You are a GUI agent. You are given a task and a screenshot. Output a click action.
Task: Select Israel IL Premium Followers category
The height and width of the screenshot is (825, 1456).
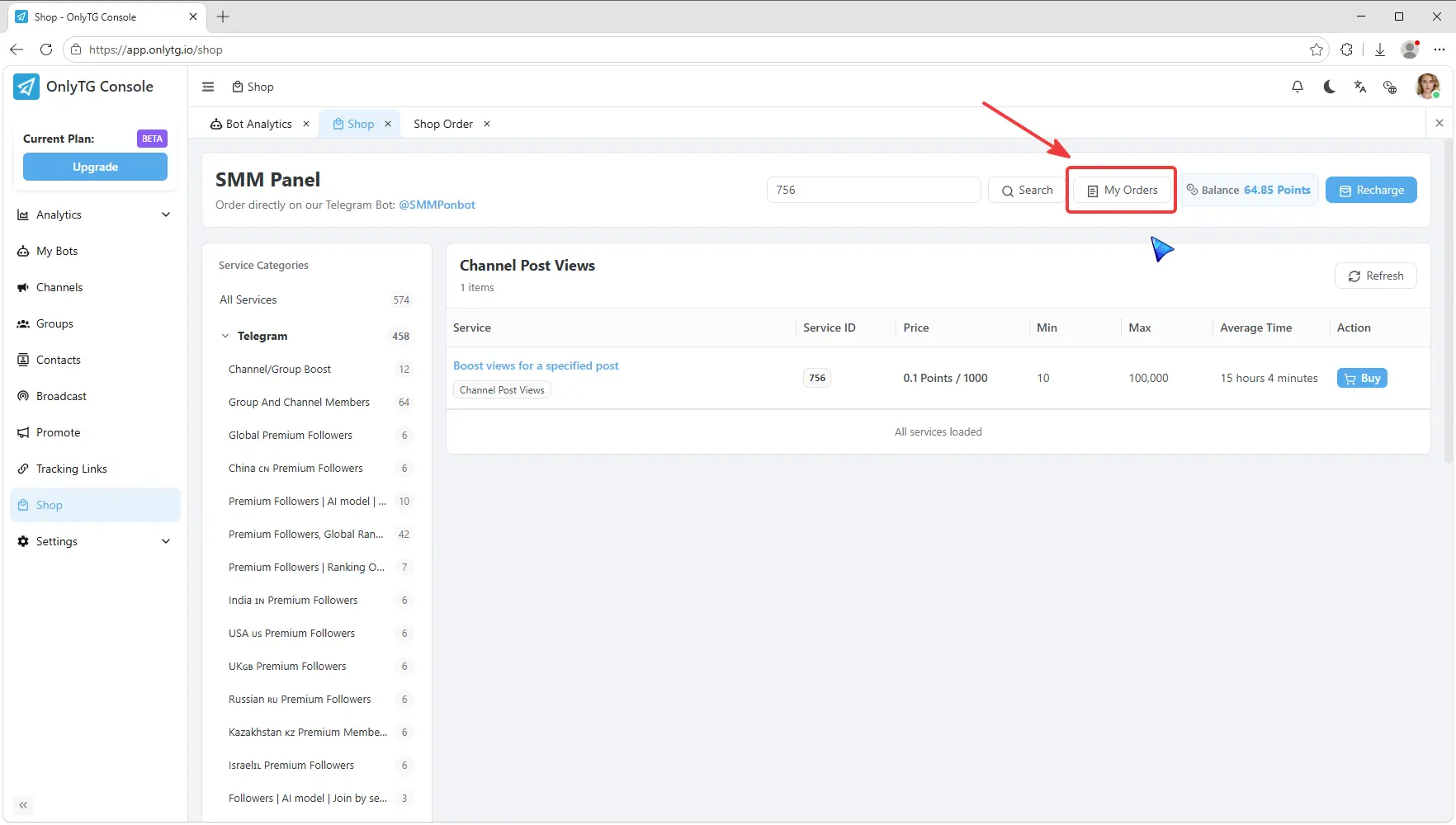[315, 765]
